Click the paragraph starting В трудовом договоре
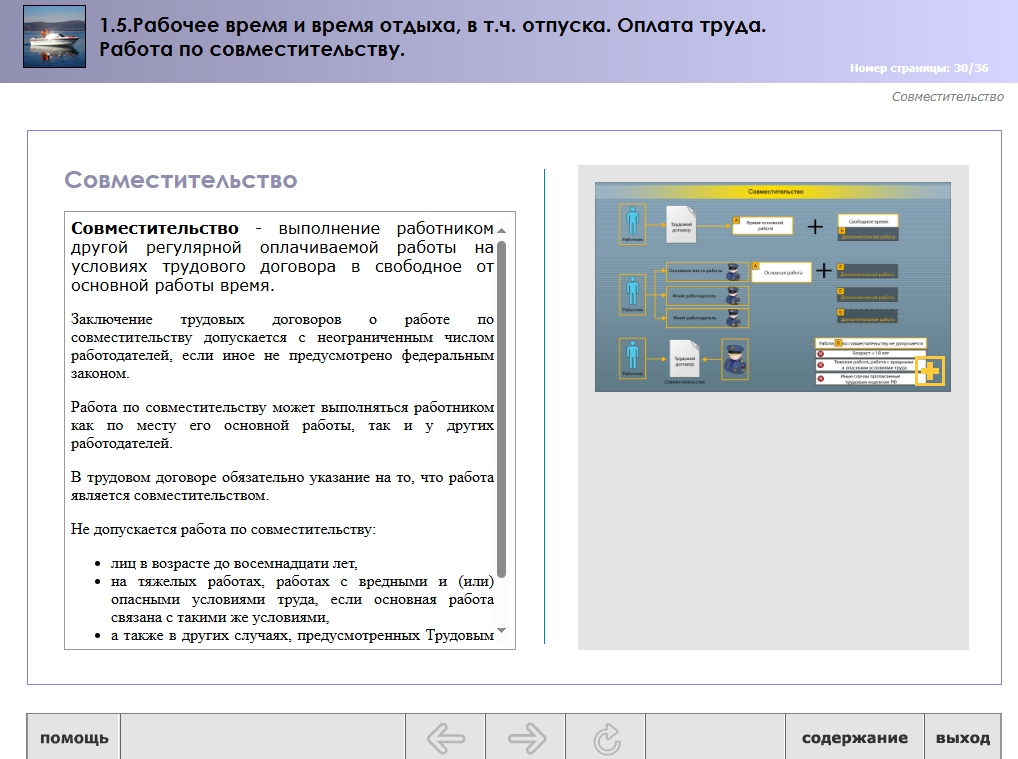Viewport: 1018px width, 759px height. click(282, 486)
